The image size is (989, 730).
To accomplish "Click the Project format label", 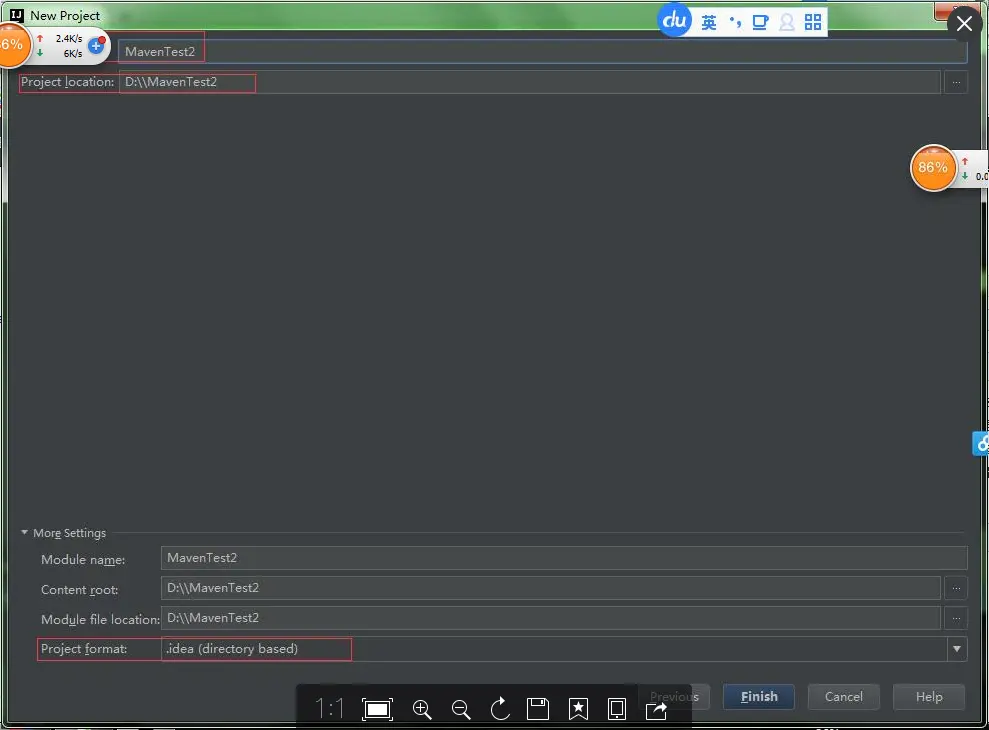I will (x=84, y=649).
